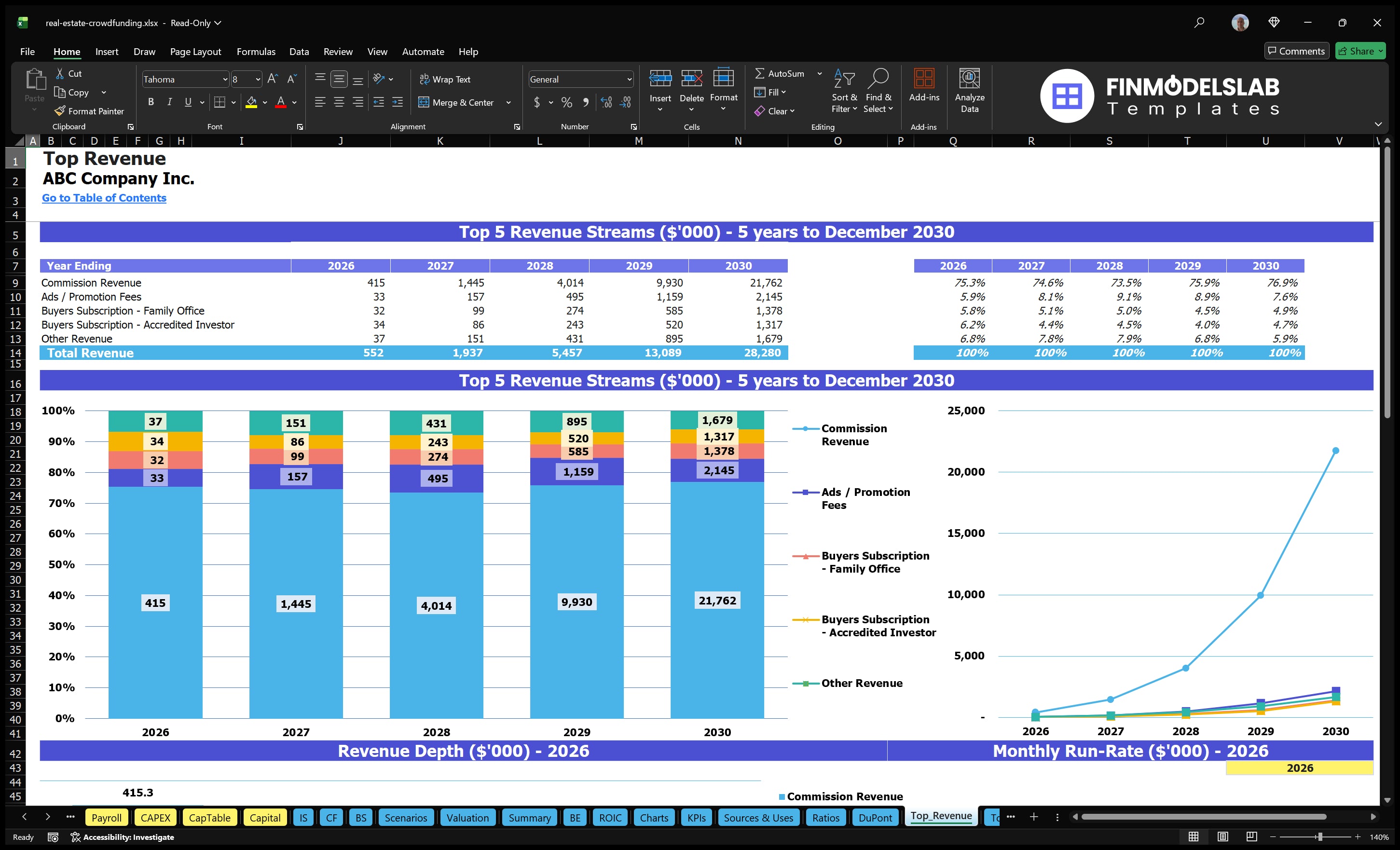Follow the Go to Table of Contents link

(x=104, y=198)
